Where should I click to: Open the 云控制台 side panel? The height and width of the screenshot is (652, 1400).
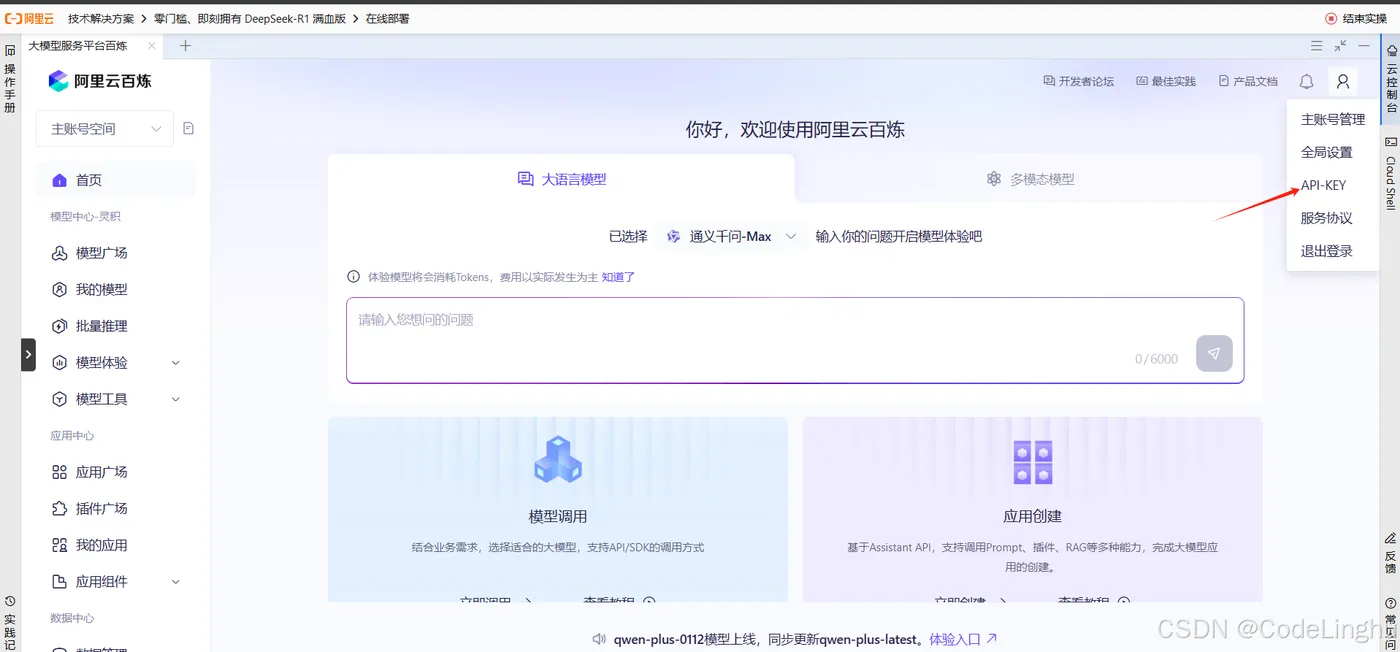(x=1391, y=79)
